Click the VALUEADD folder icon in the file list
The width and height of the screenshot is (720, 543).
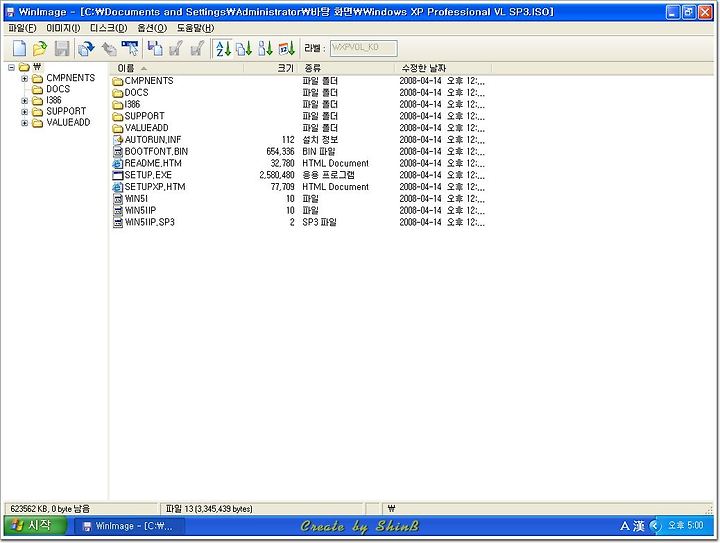click(x=118, y=129)
